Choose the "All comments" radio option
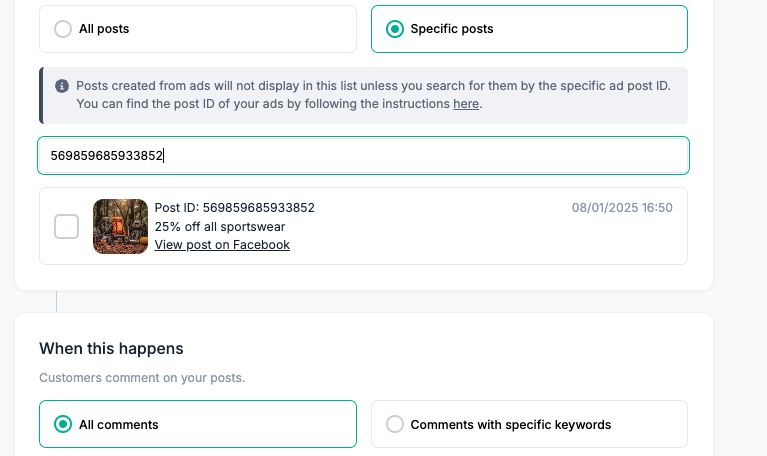This screenshot has height=456, width=767. [63, 424]
